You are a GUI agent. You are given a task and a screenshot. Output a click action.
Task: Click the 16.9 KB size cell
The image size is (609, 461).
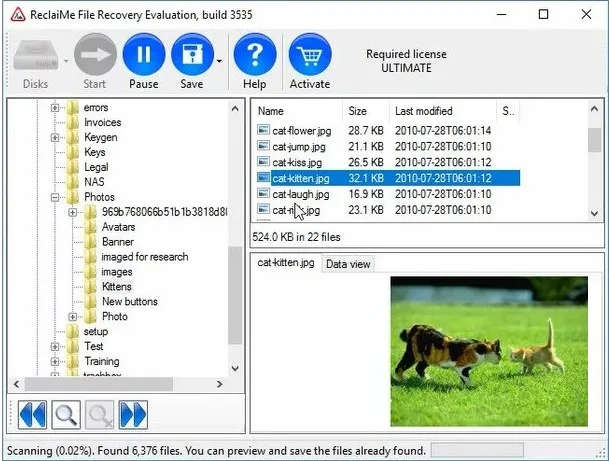365,194
